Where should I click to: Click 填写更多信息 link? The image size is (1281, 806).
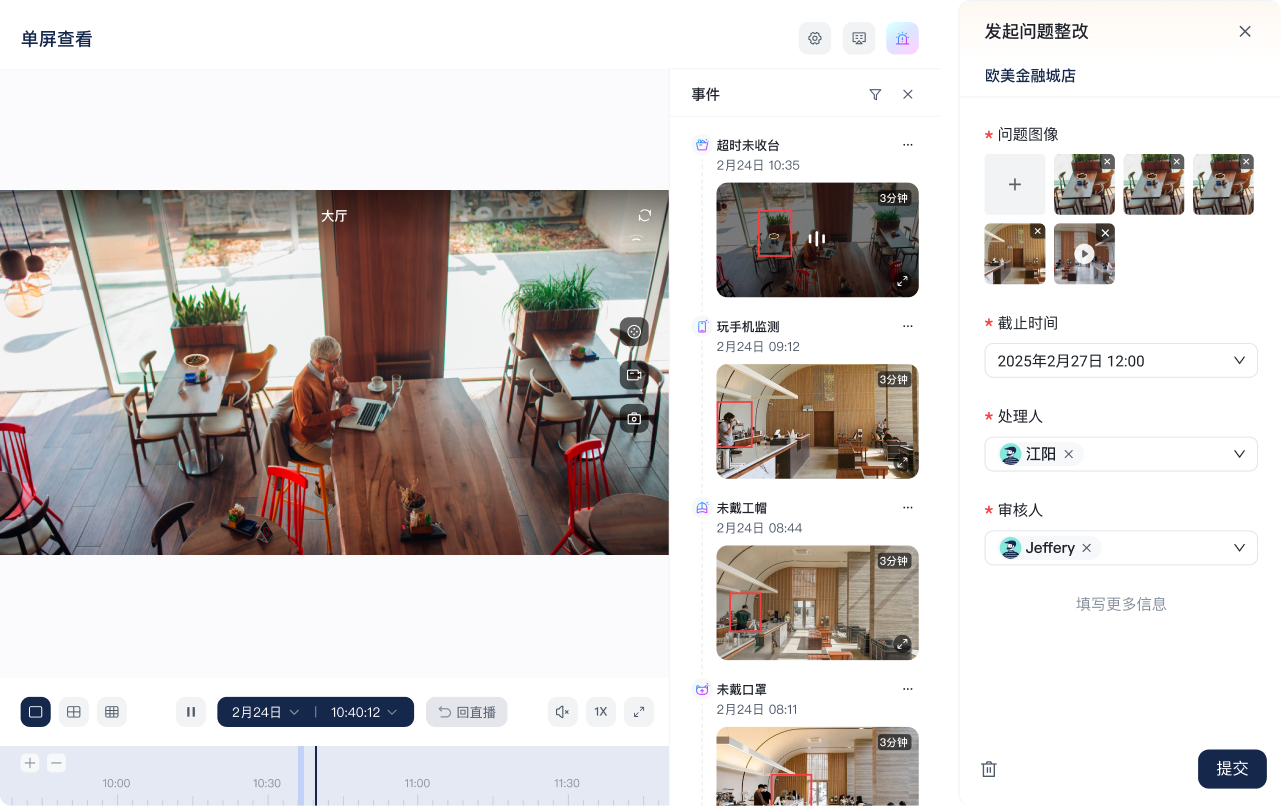[x=1121, y=604]
